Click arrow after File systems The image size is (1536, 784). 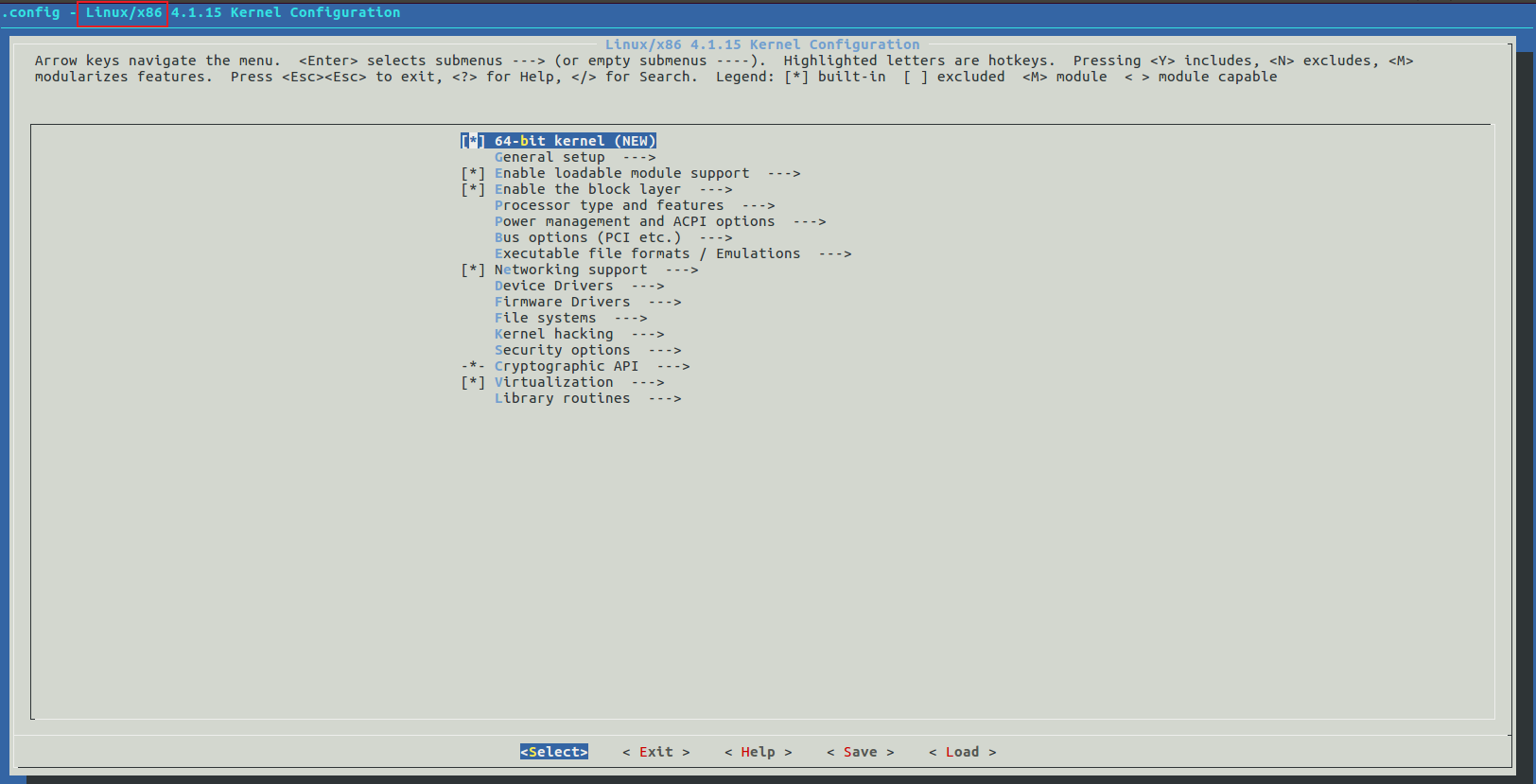tap(631, 318)
